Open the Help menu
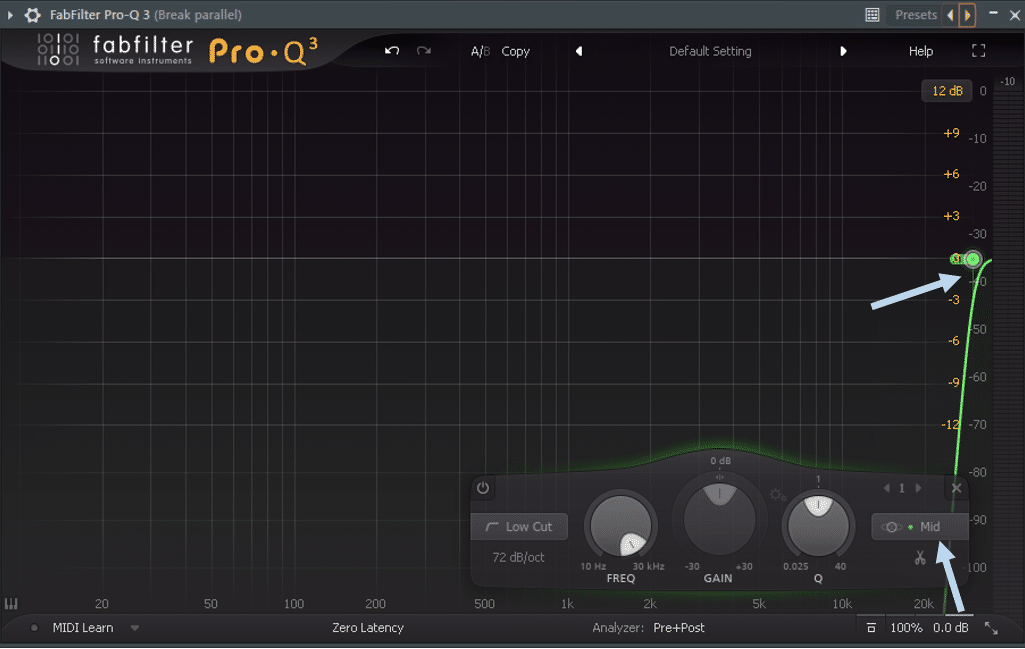The height and width of the screenshot is (649, 1025). 920,51
